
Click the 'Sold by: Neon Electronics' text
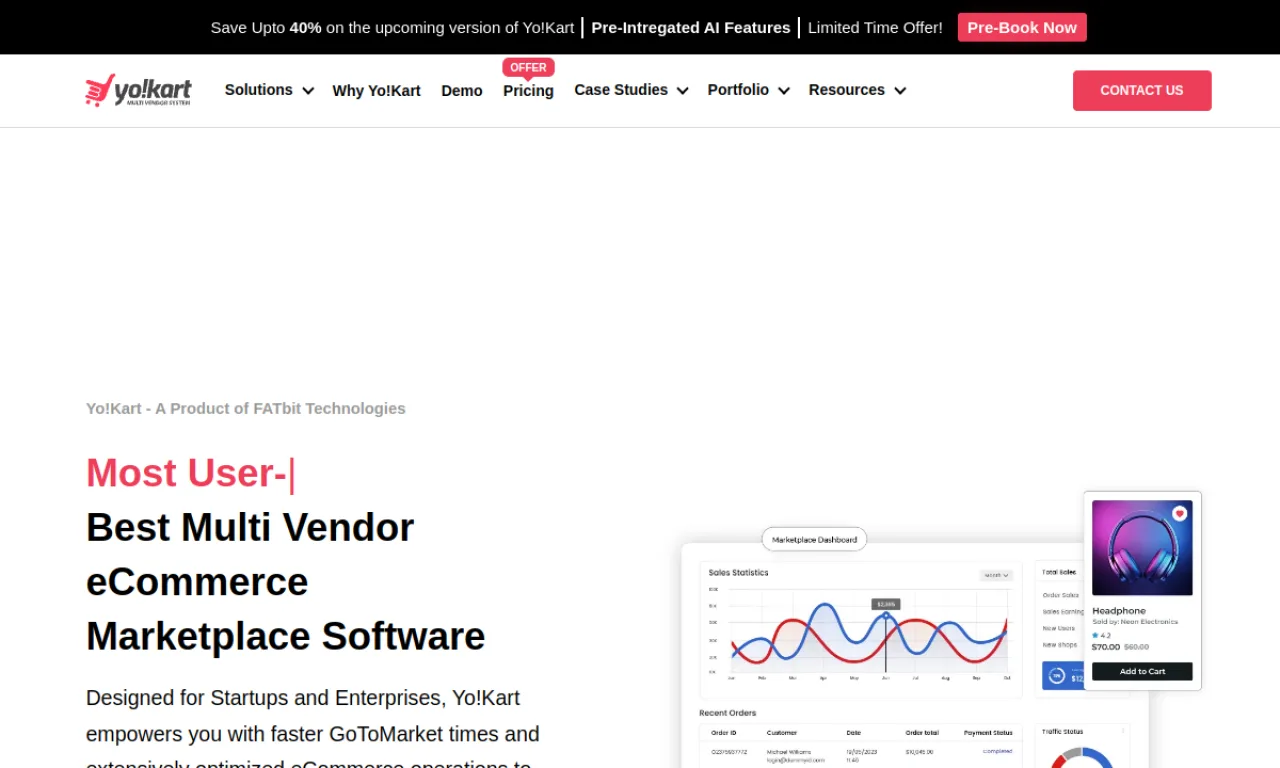click(1135, 622)
